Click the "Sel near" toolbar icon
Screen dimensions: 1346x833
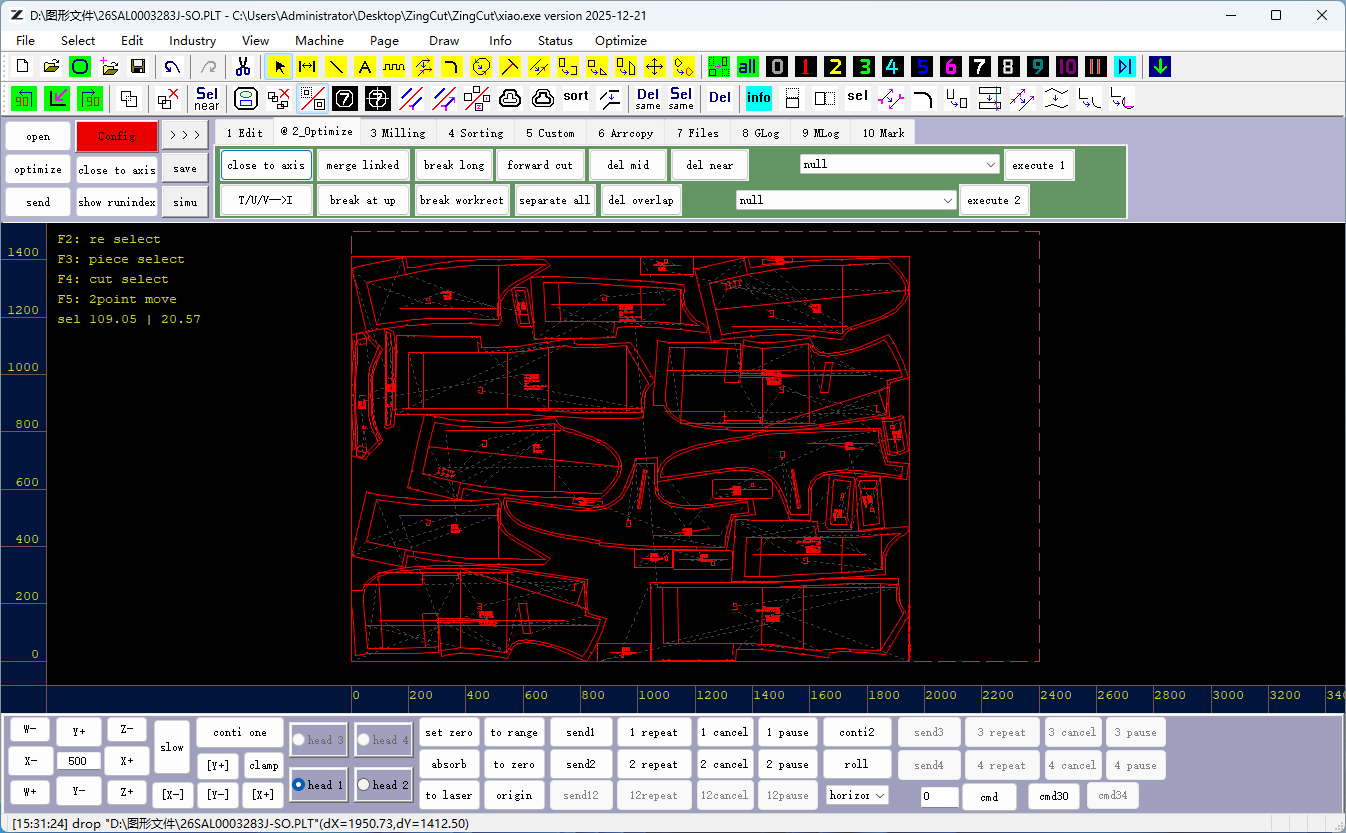(x=207, y=98)
